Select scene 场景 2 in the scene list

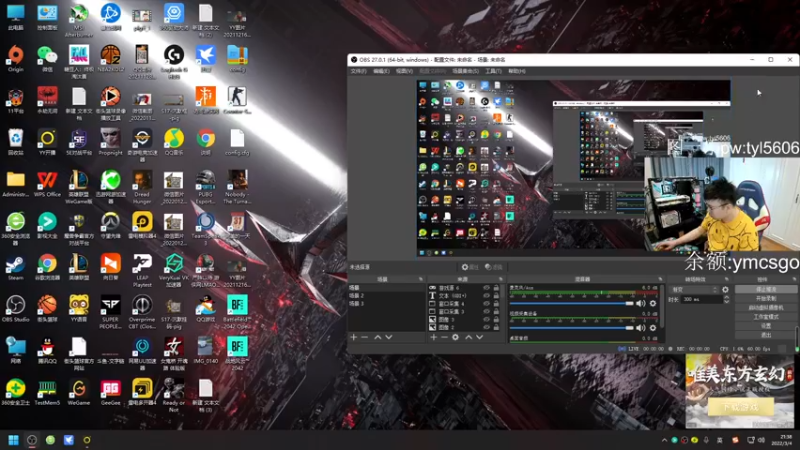pos(386,296)
